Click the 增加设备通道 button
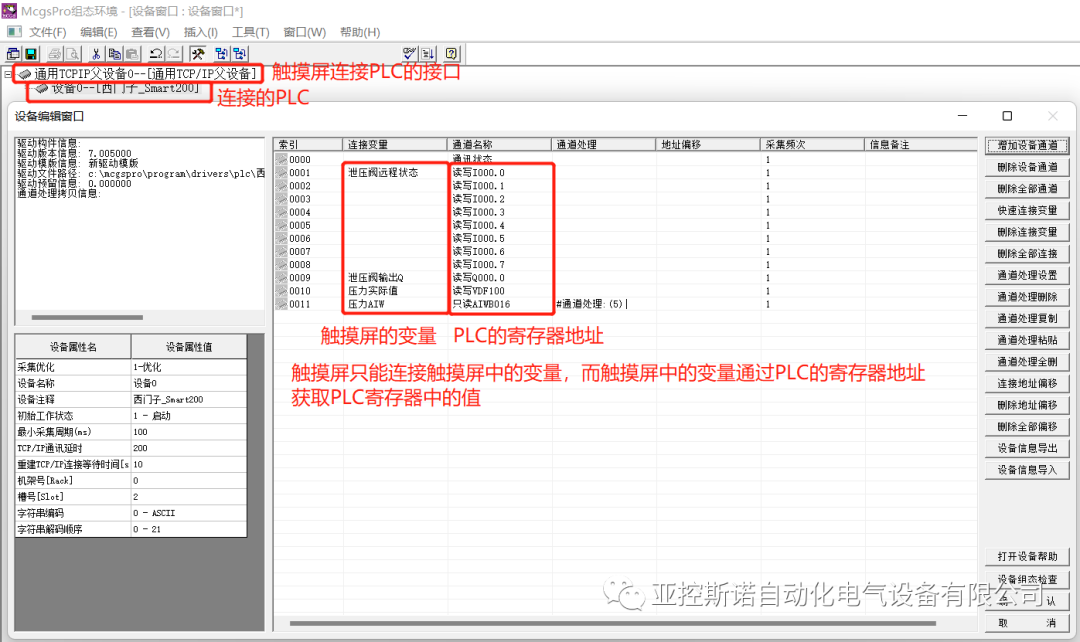1080x642 pixels. (1027, 144)
